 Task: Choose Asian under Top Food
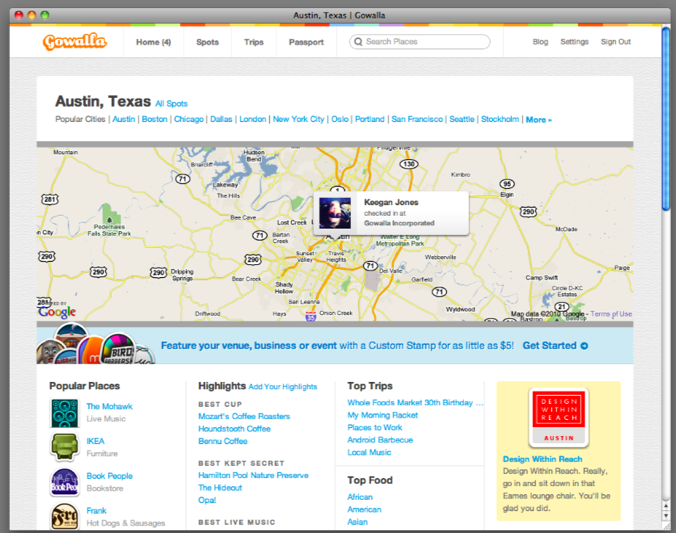357,522
